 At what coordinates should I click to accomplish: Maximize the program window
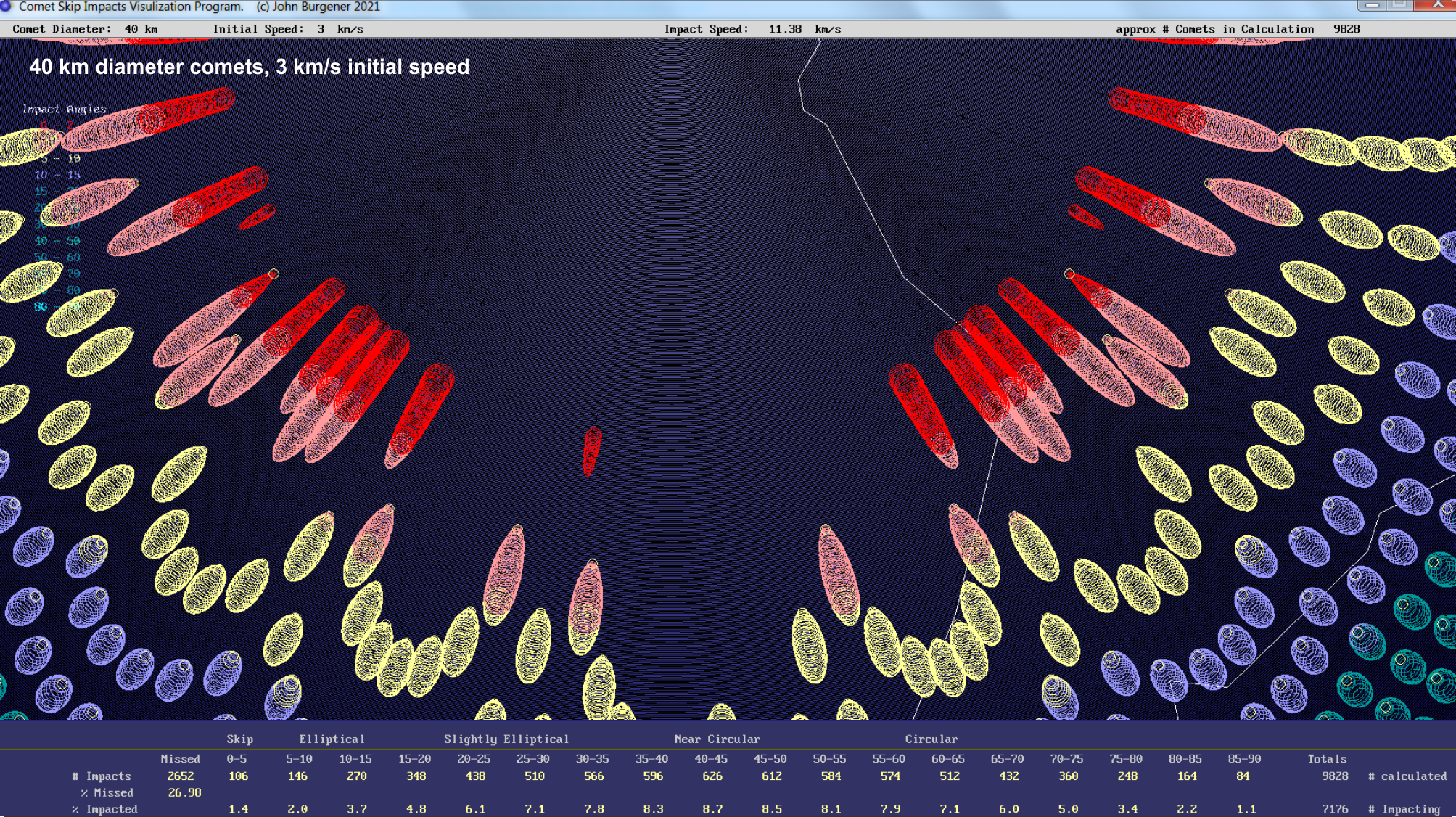tap(1399, 5)
